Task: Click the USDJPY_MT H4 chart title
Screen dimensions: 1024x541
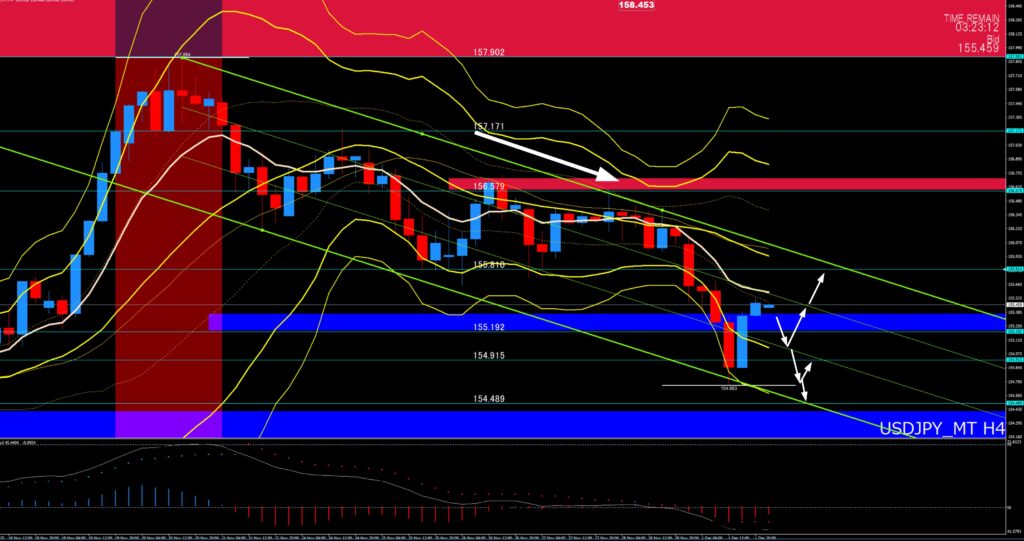Action: click(941, 428)
